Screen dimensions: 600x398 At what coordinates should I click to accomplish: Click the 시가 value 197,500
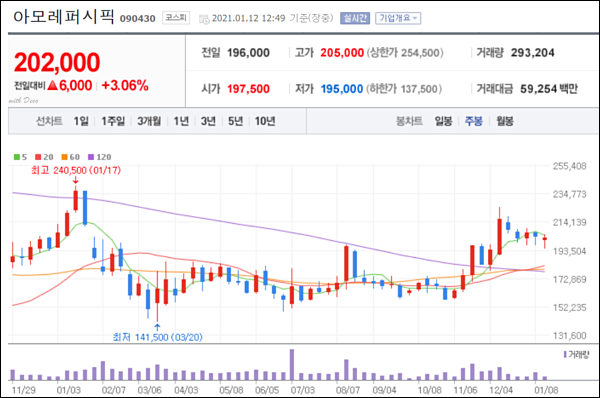(248, 89)
